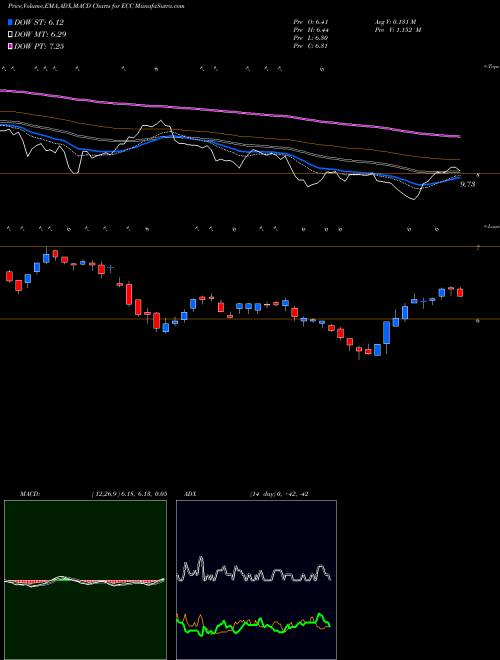Click the 'Pre V: 1.152 M' volume text
Image resolution: width=500 pixels, height=660 pixels.
coord(398,30)
